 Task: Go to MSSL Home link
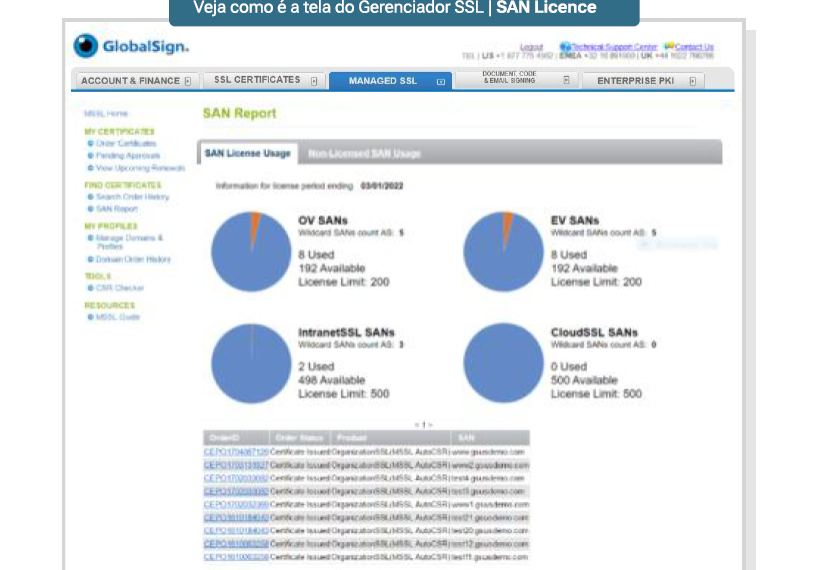pyautogui.click(x=106, y=113)
